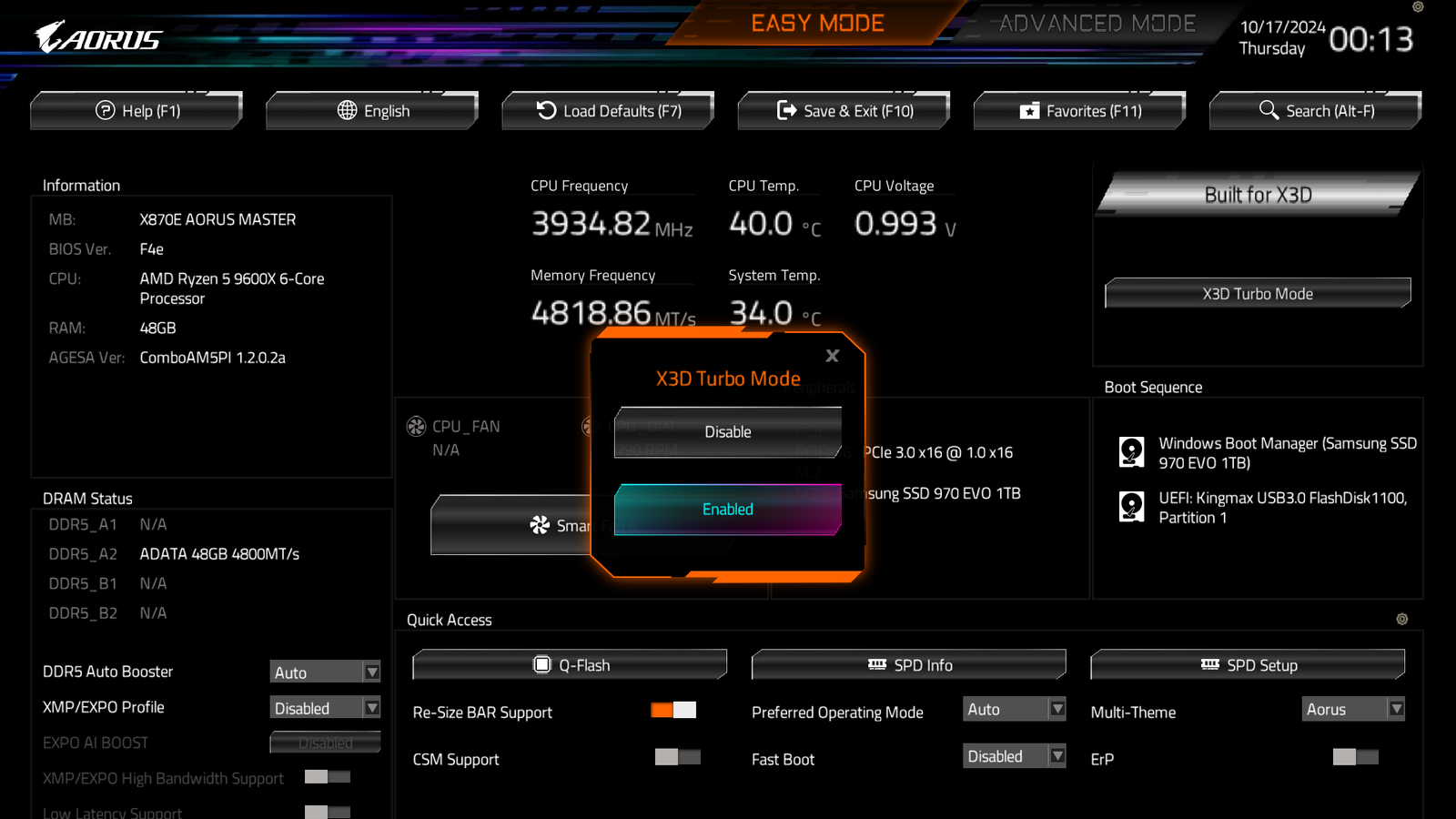
Task: Click the PCIe 3.0 x16 @ 1.0 x16 text
Action: 938,452
